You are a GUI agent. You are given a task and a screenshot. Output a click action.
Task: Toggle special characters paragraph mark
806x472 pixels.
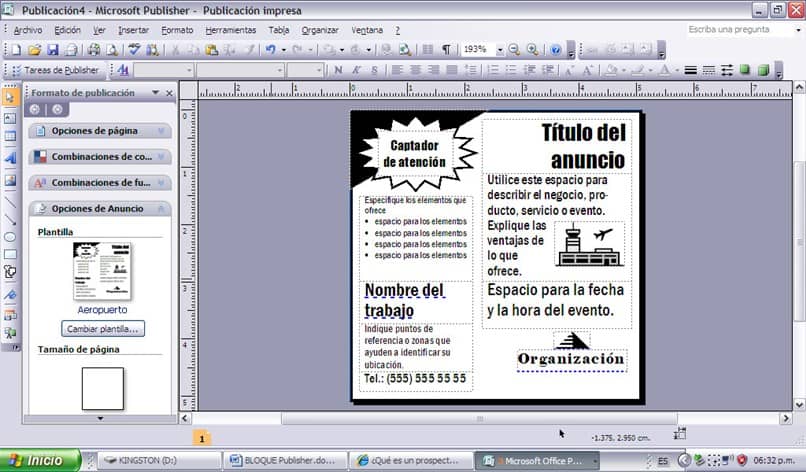click(x=446, y=50)
